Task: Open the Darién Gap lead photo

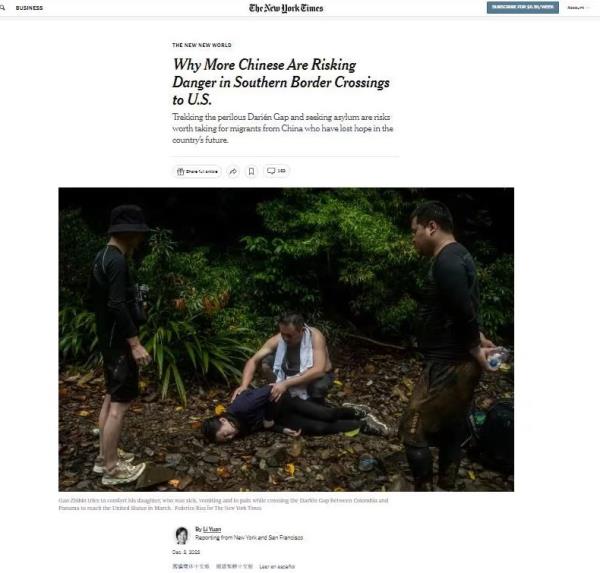Action: pyautogui.click(x=286, y=339)
